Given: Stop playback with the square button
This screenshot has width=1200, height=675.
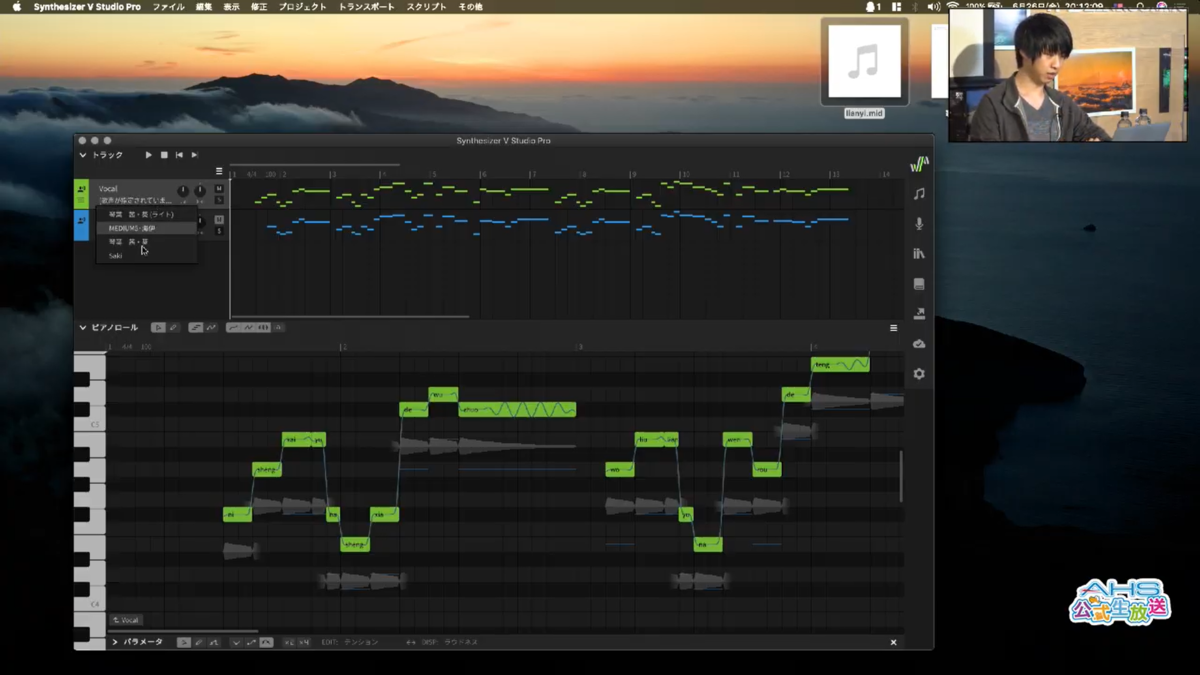Looking at the screenshot, I should (x=164, y=155).
